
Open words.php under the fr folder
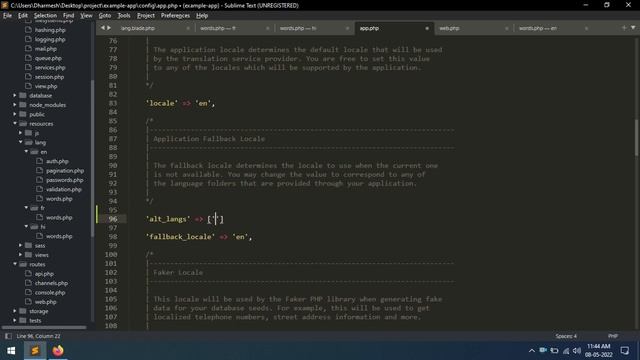coord(59,218)
